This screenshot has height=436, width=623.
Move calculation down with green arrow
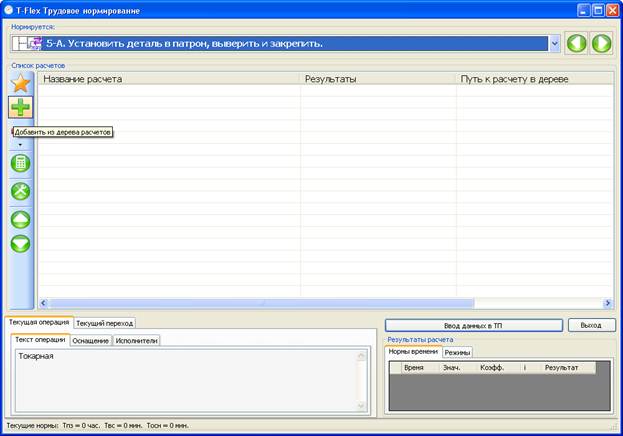(21, 244)
